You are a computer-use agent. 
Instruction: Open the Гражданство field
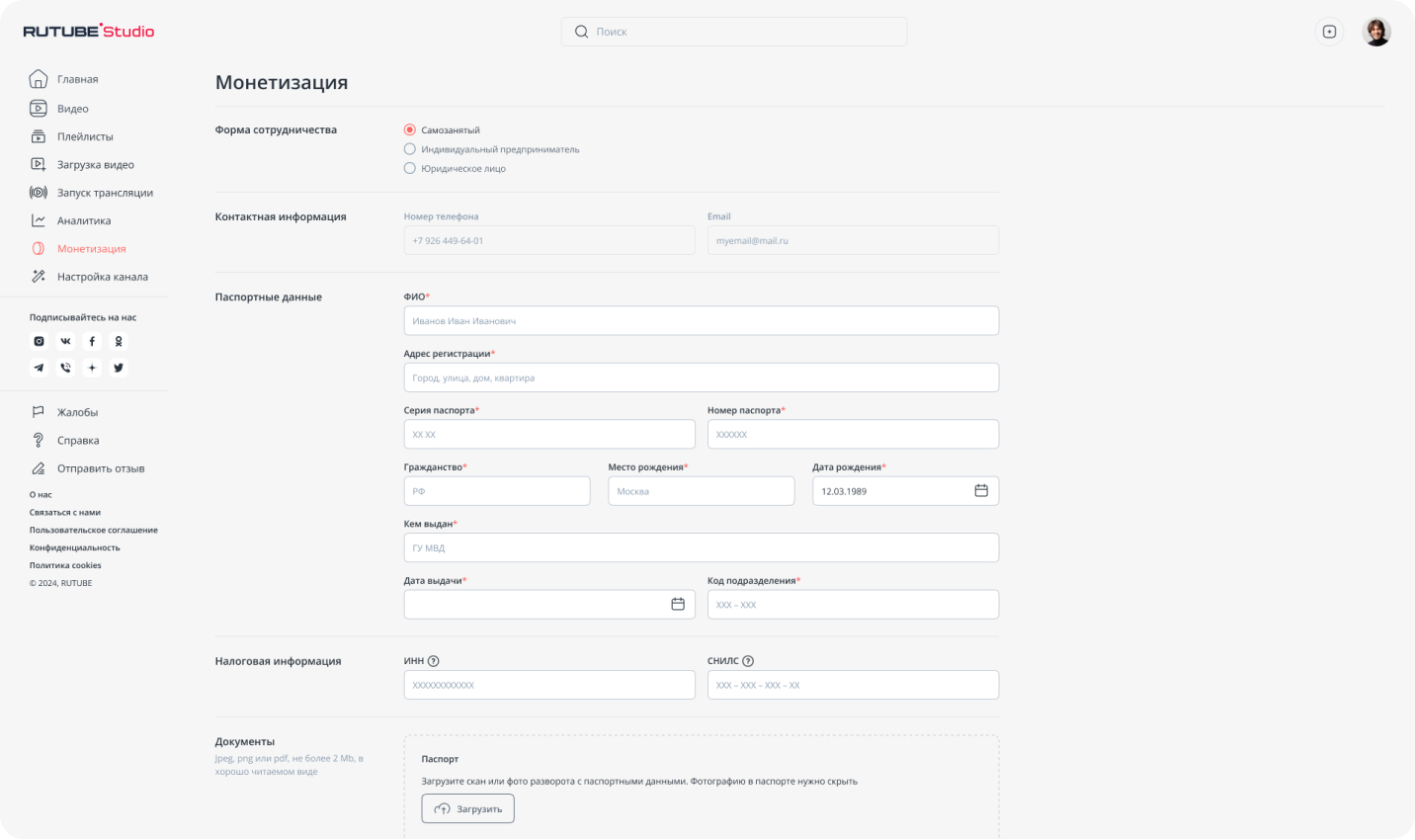pos(497,491)
